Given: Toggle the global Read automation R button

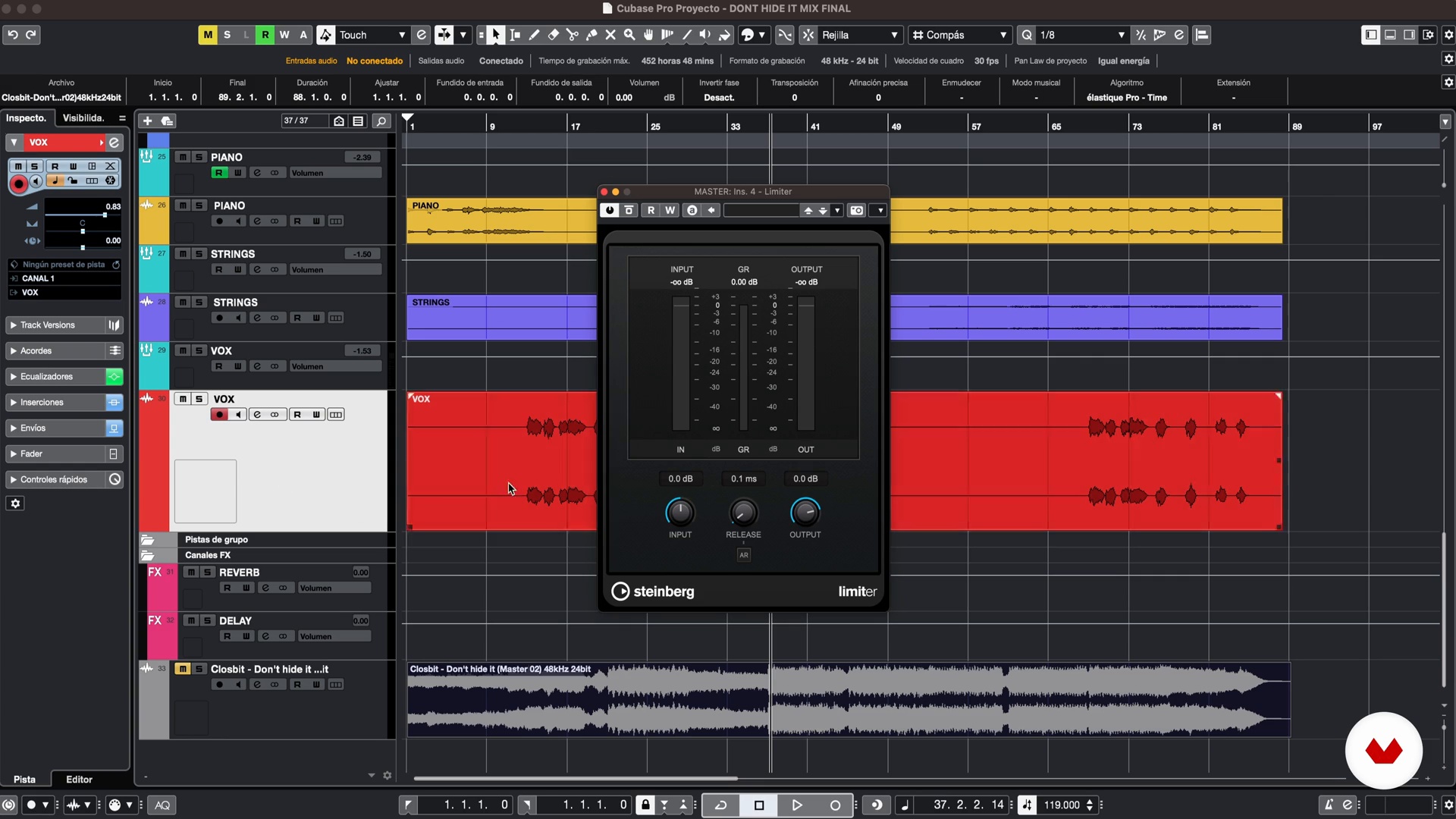Looking at the screenshot, I should pyautogui.click(x=265, y=35).
